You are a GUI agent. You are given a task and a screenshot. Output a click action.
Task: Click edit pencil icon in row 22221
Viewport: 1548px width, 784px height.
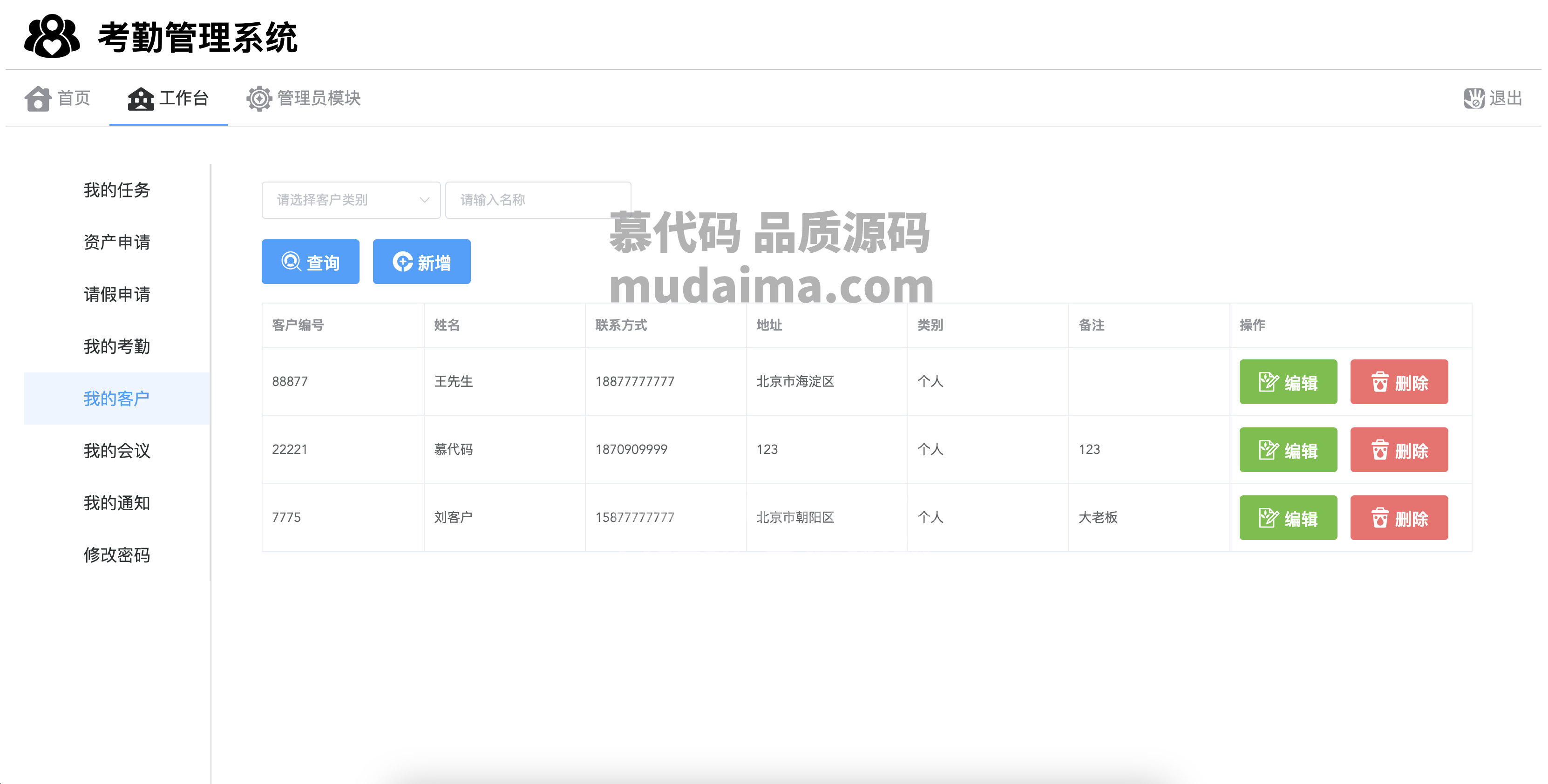coord(1269,450)
